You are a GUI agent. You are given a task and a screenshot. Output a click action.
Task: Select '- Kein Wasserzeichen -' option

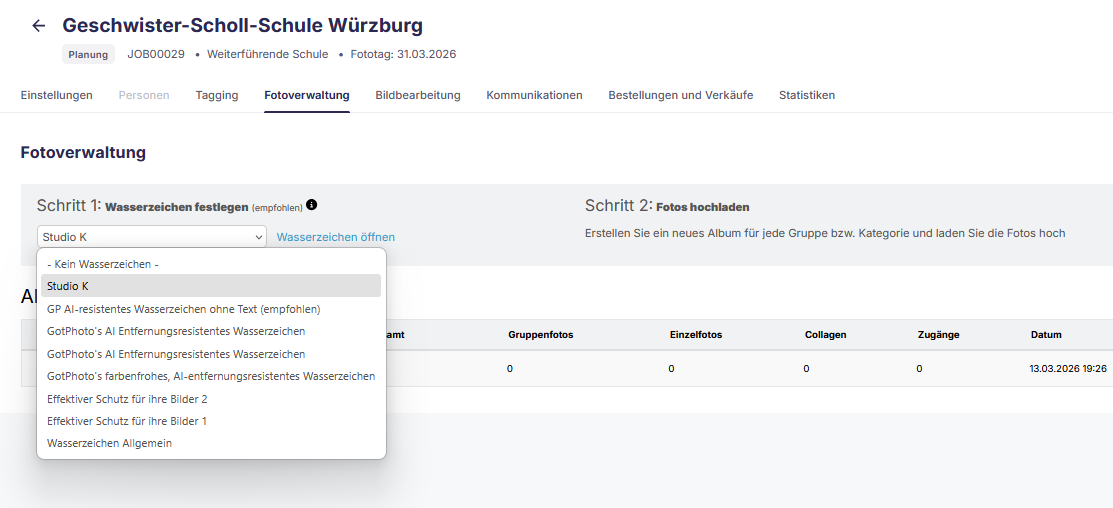[x=103, y=264]
